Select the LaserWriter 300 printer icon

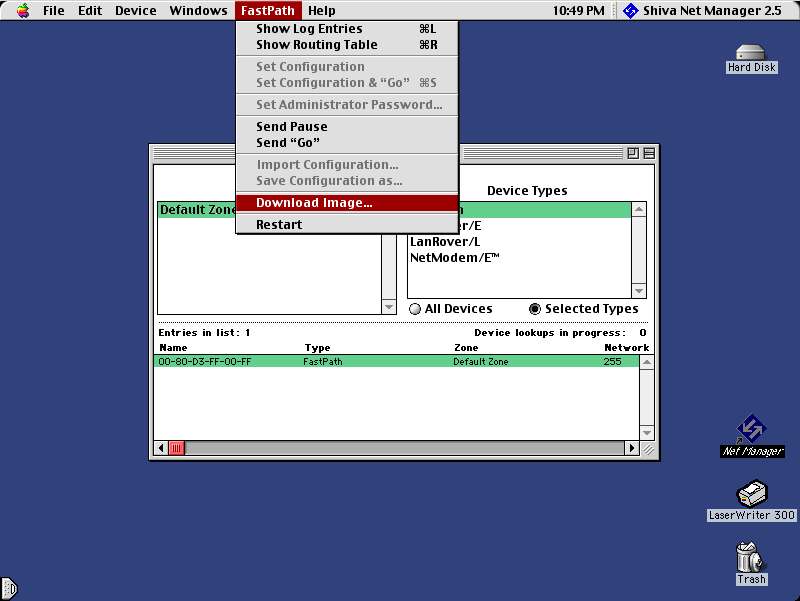(751, 494)
